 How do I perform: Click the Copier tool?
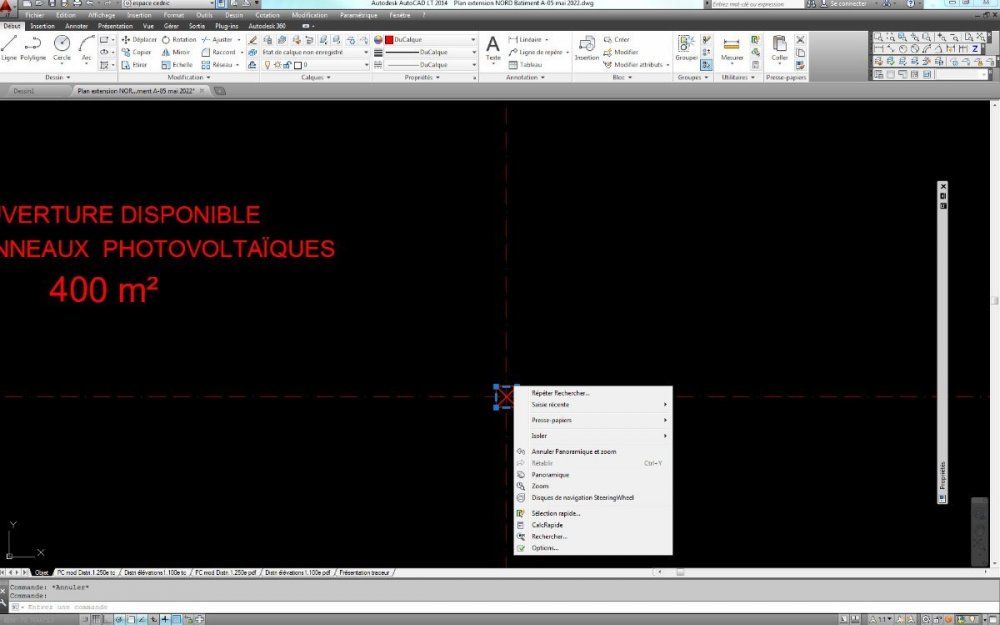pyautogui.click(x=136, y=52)
